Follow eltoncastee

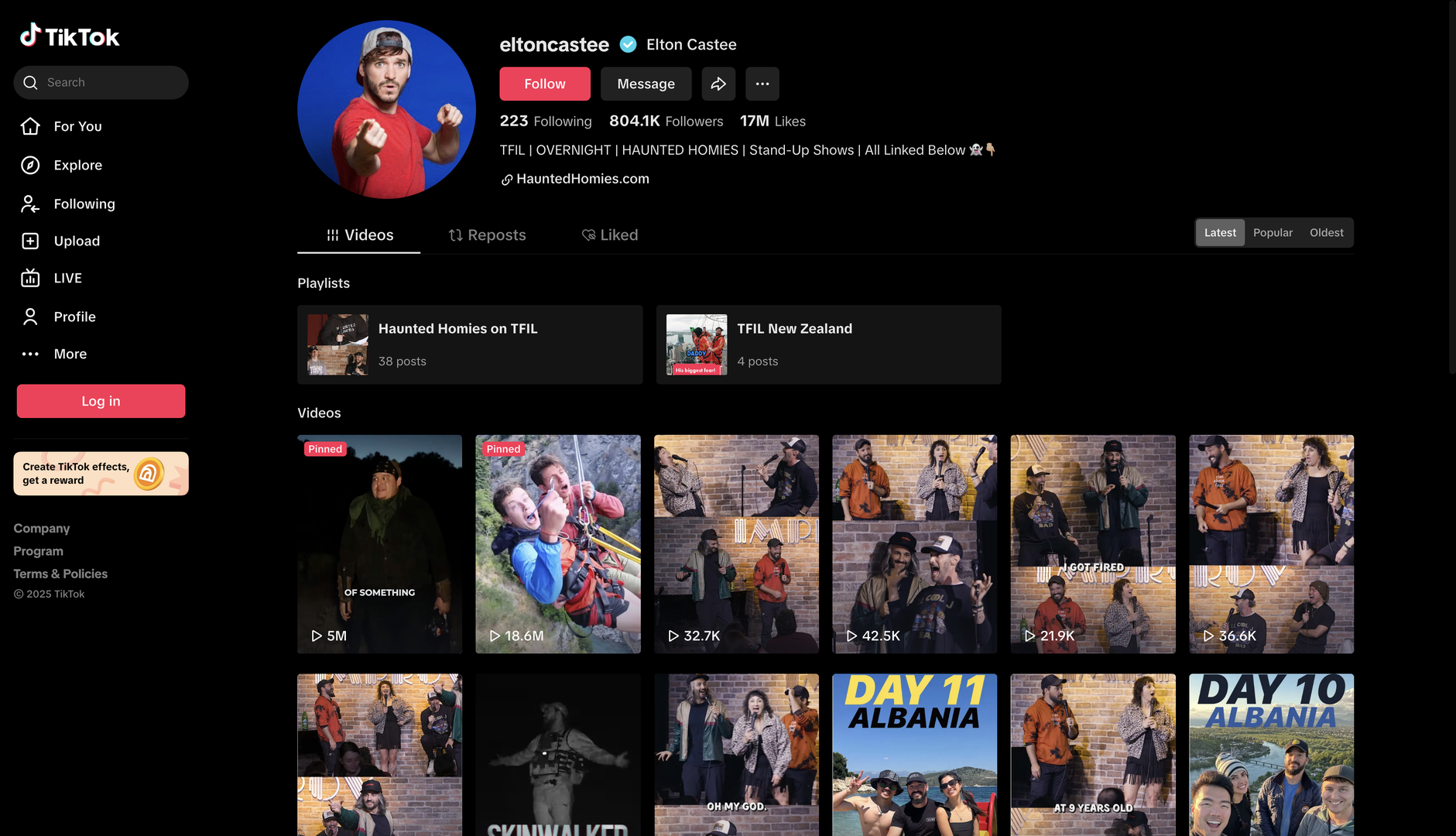coord(545,84)
